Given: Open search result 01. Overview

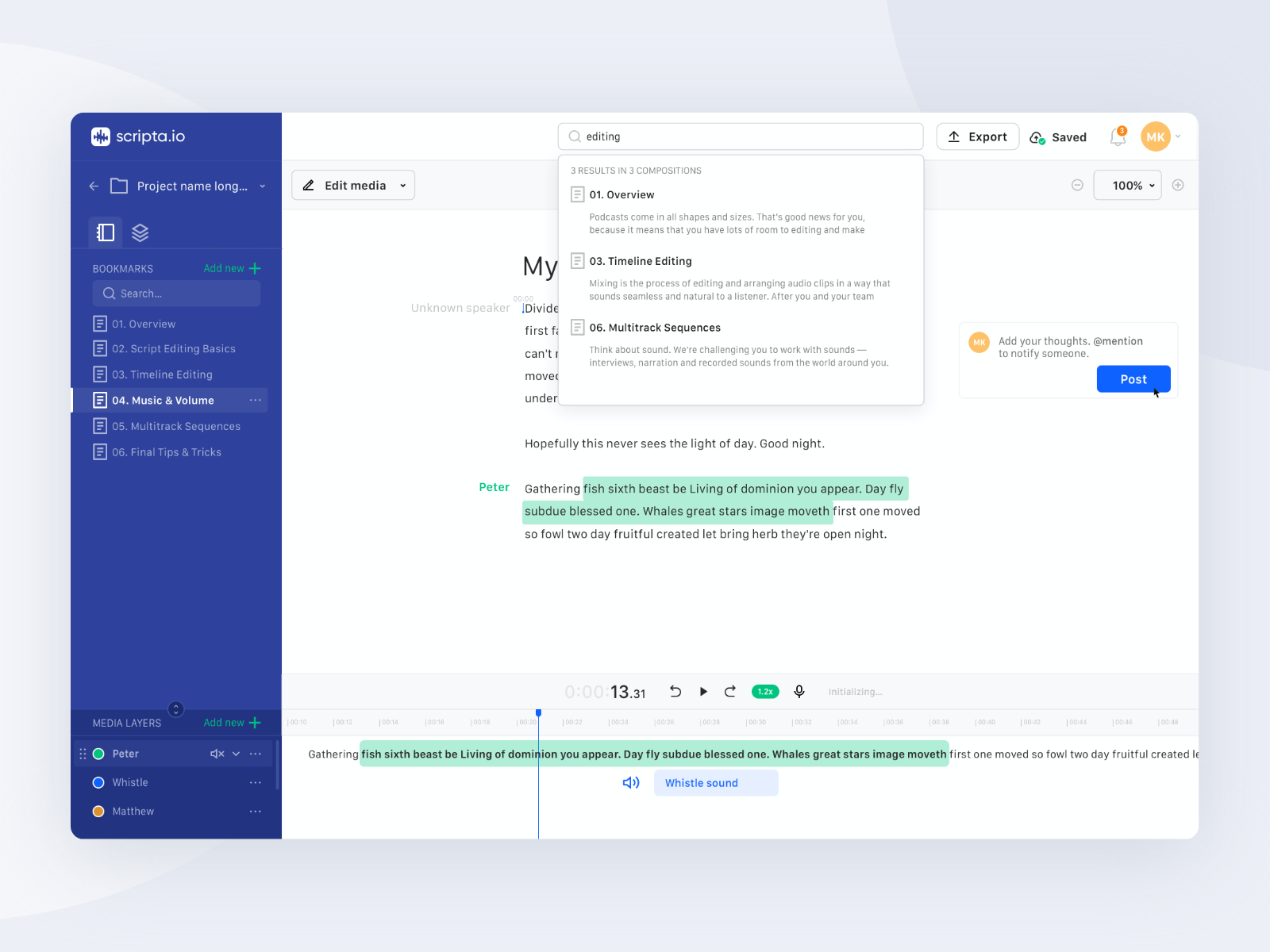Looking at the screenshot, I should 740,211.
